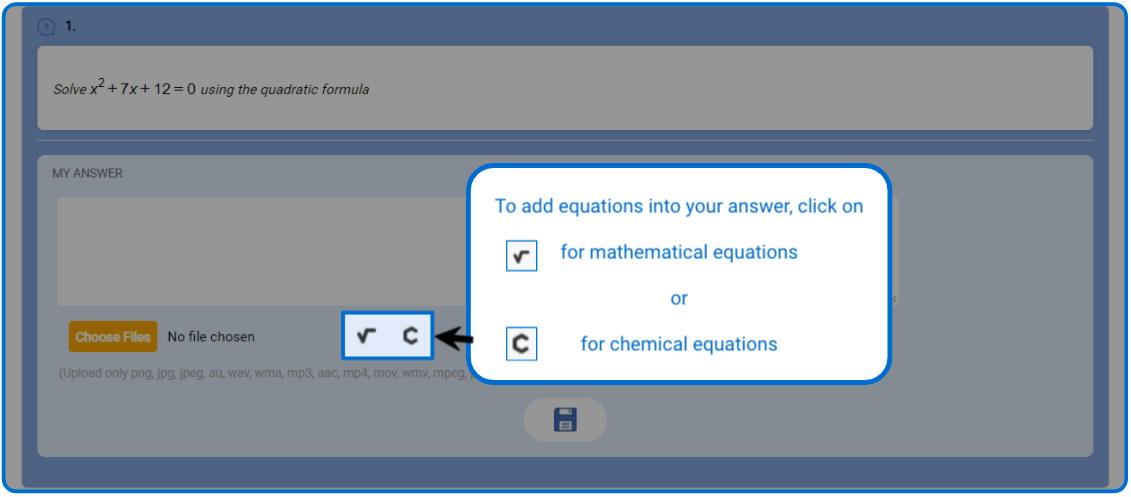Click the square-root icon inside the tooltip callout
The height and width of the screenshot is (497, 1131).
[x=522, y=255]
